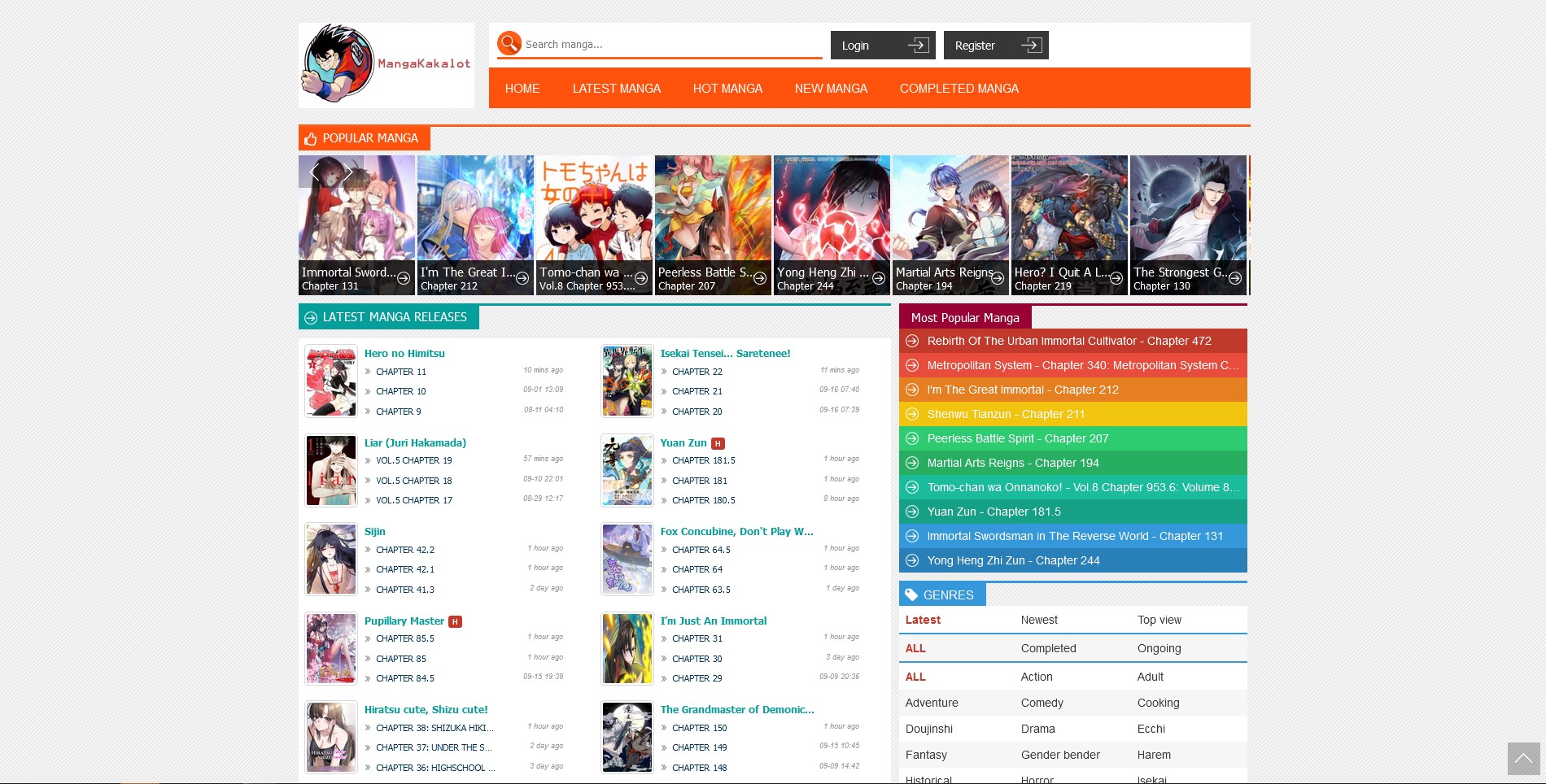This screenshot has width=1546, height=784.
Task: Click the Yuan Zun cover thumbnail
Action: 627,470
